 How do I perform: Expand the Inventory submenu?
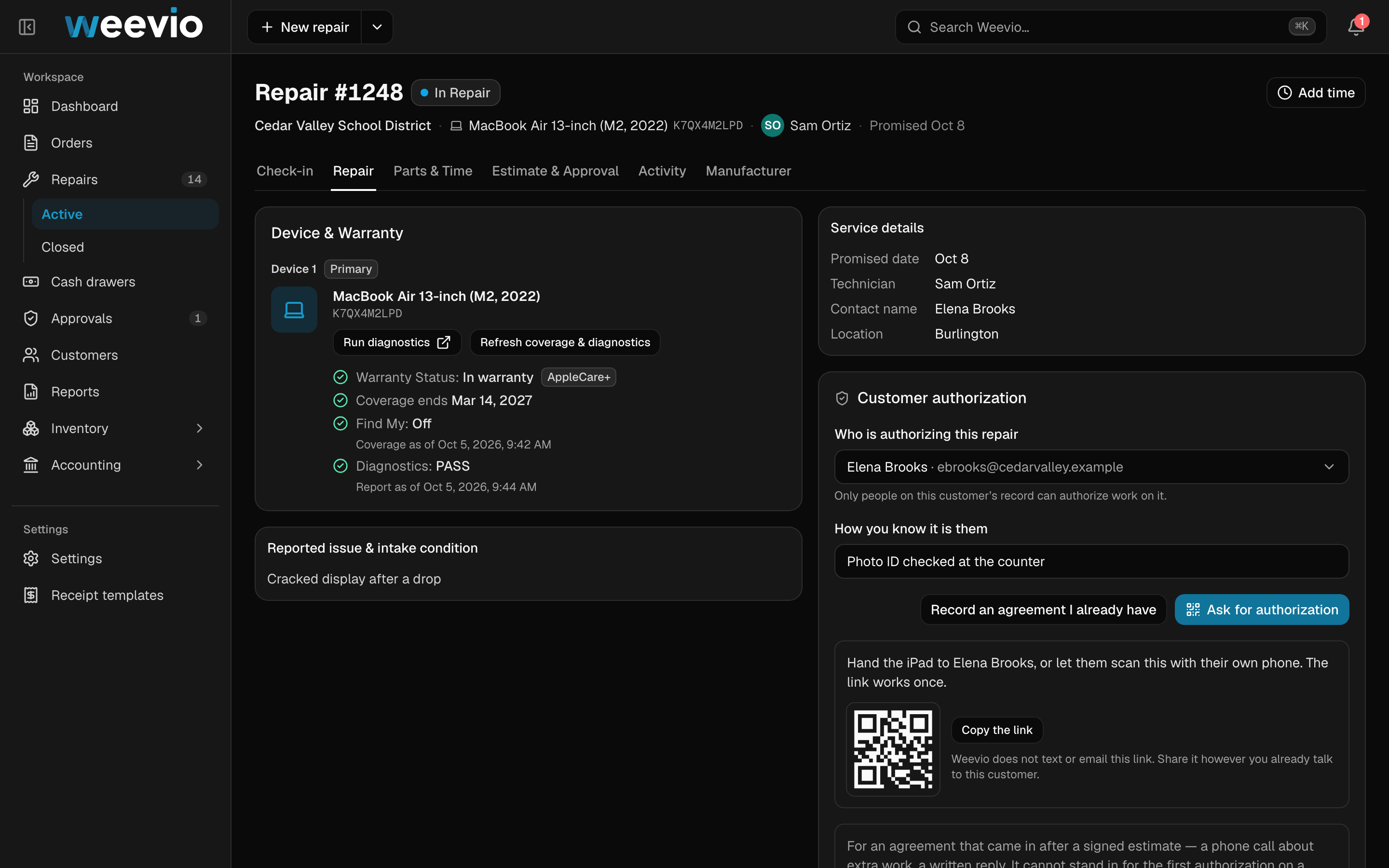coord(199,429)
